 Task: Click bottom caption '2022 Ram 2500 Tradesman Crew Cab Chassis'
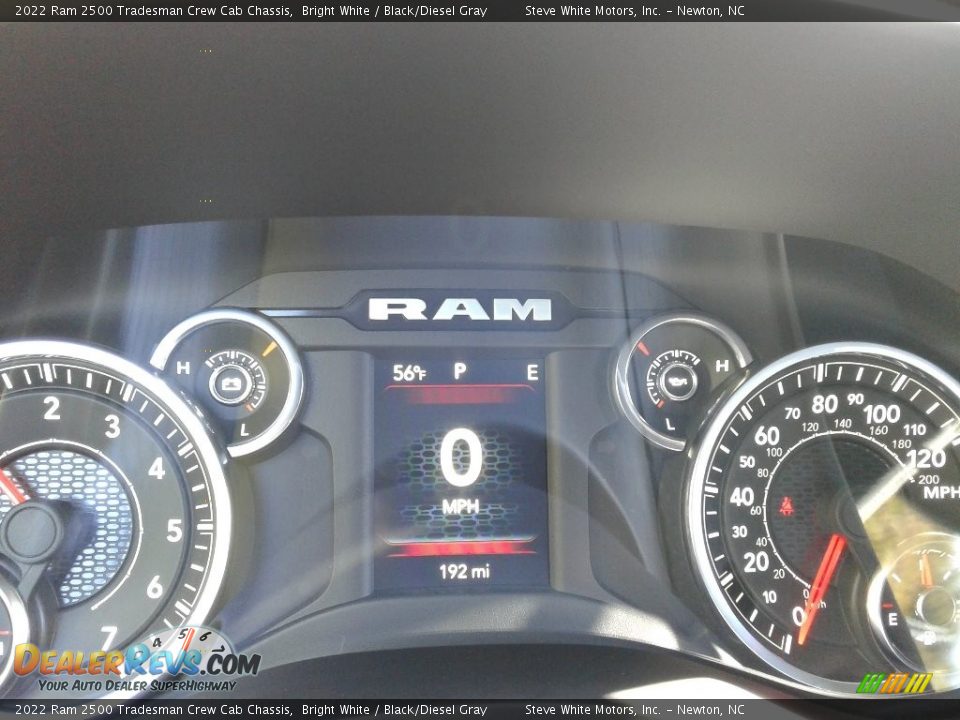tap(153, 710)
